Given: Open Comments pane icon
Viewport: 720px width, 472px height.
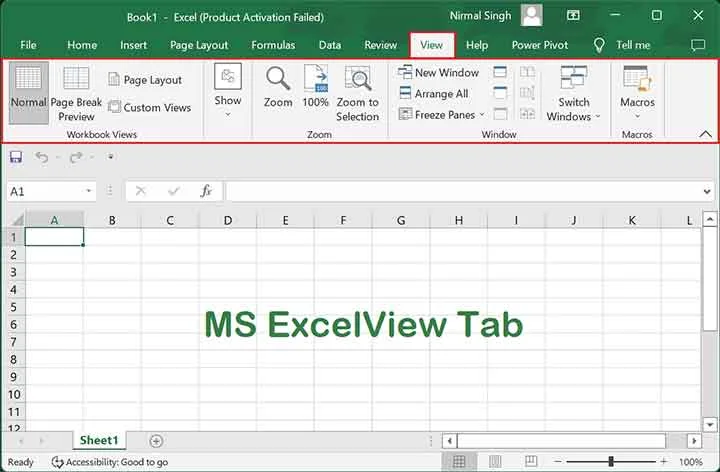Looking at the screenshot, I should click(x=698, y=45).
